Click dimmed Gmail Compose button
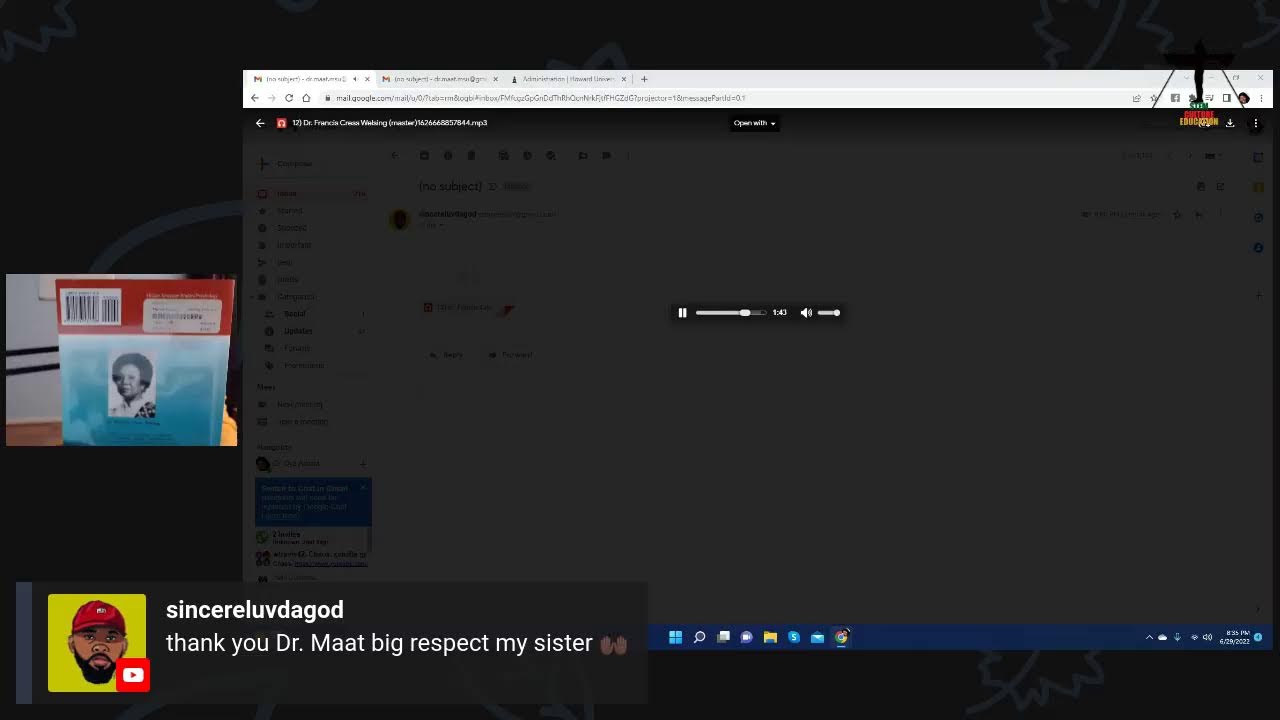This screenshot has width=1280, height=720. pyautogui.click(x=287, y=163)
